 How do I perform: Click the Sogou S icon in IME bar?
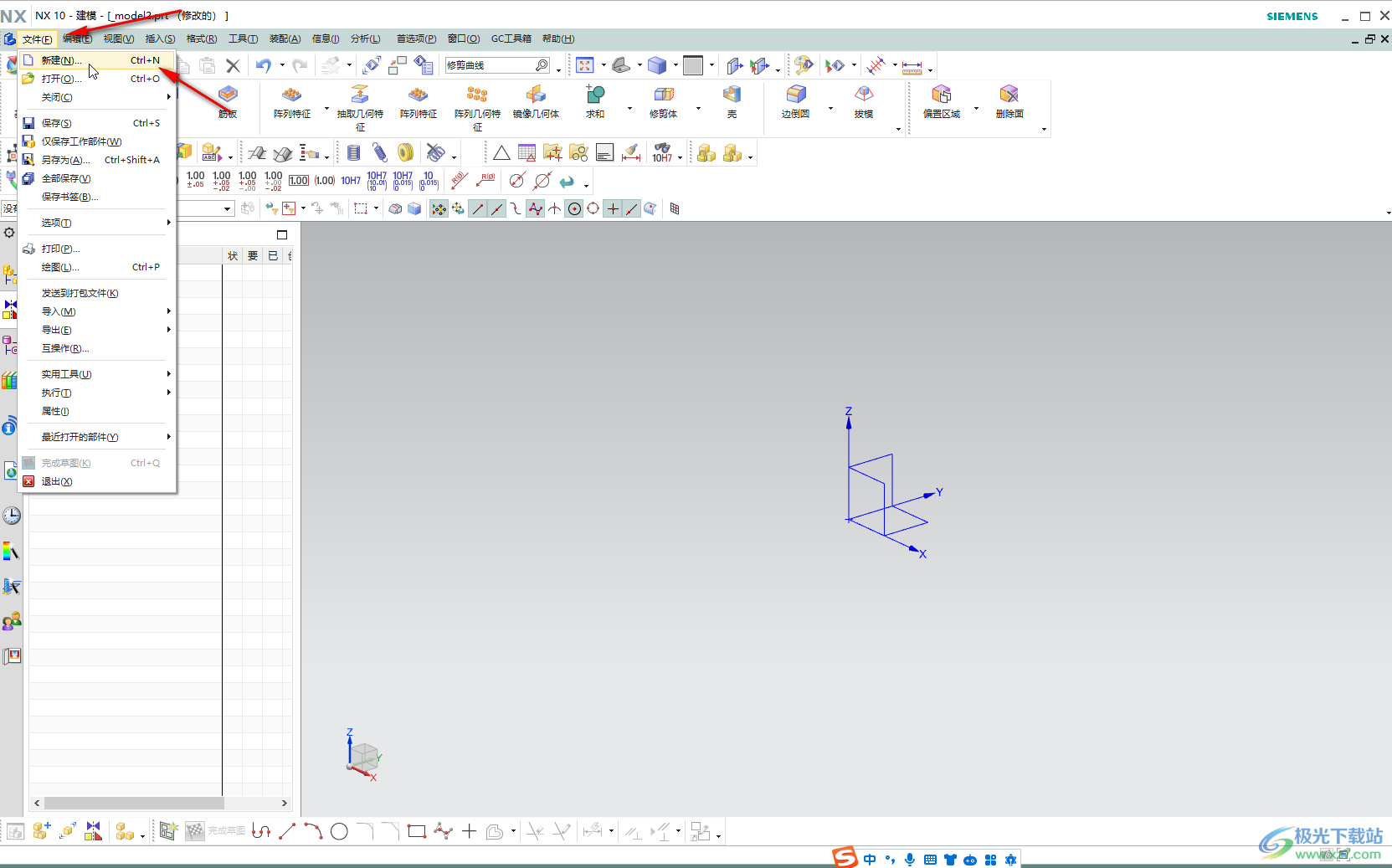coord(845,857)
